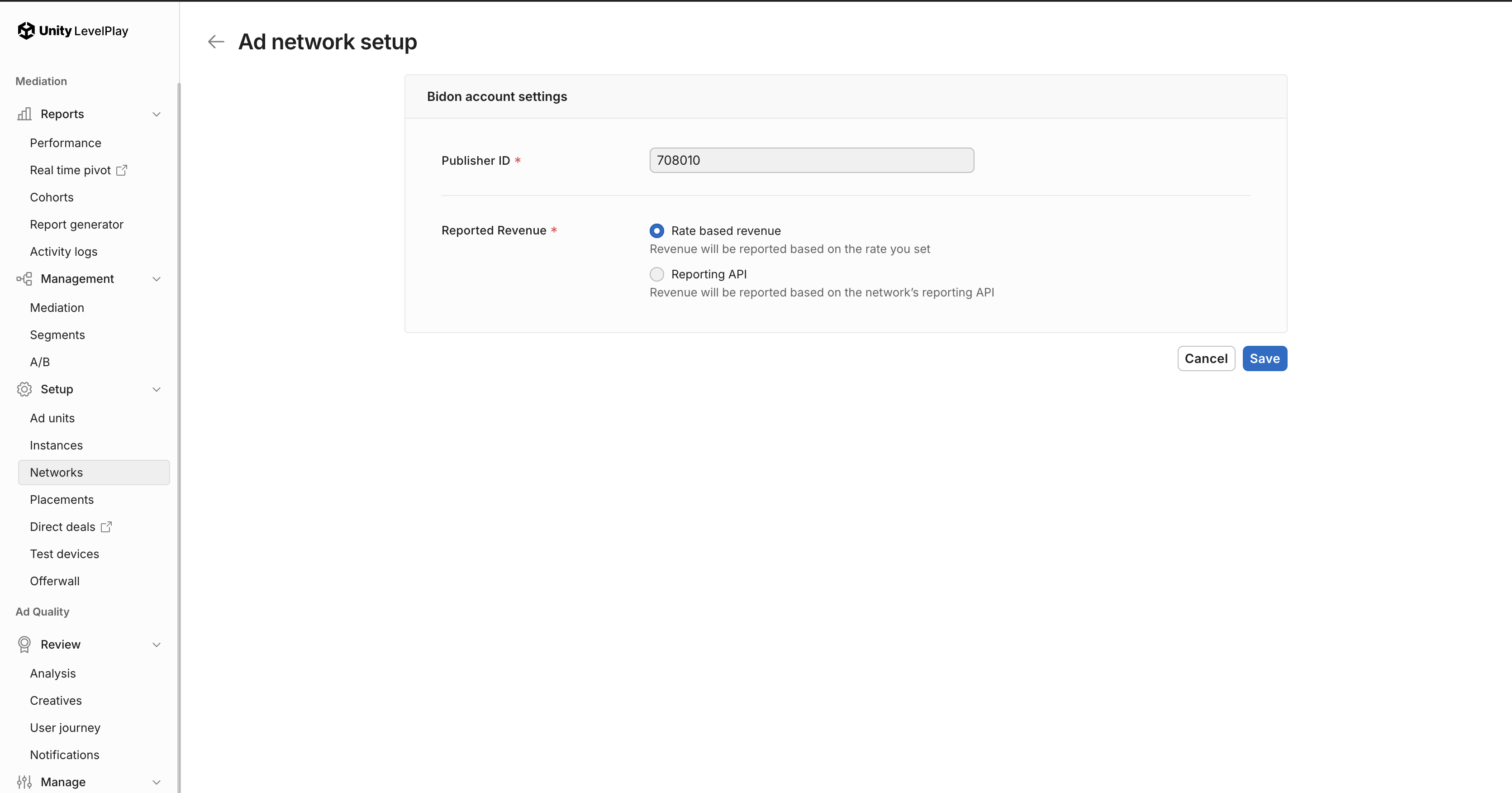Open the Networks page in sidebar

[57, 472]
